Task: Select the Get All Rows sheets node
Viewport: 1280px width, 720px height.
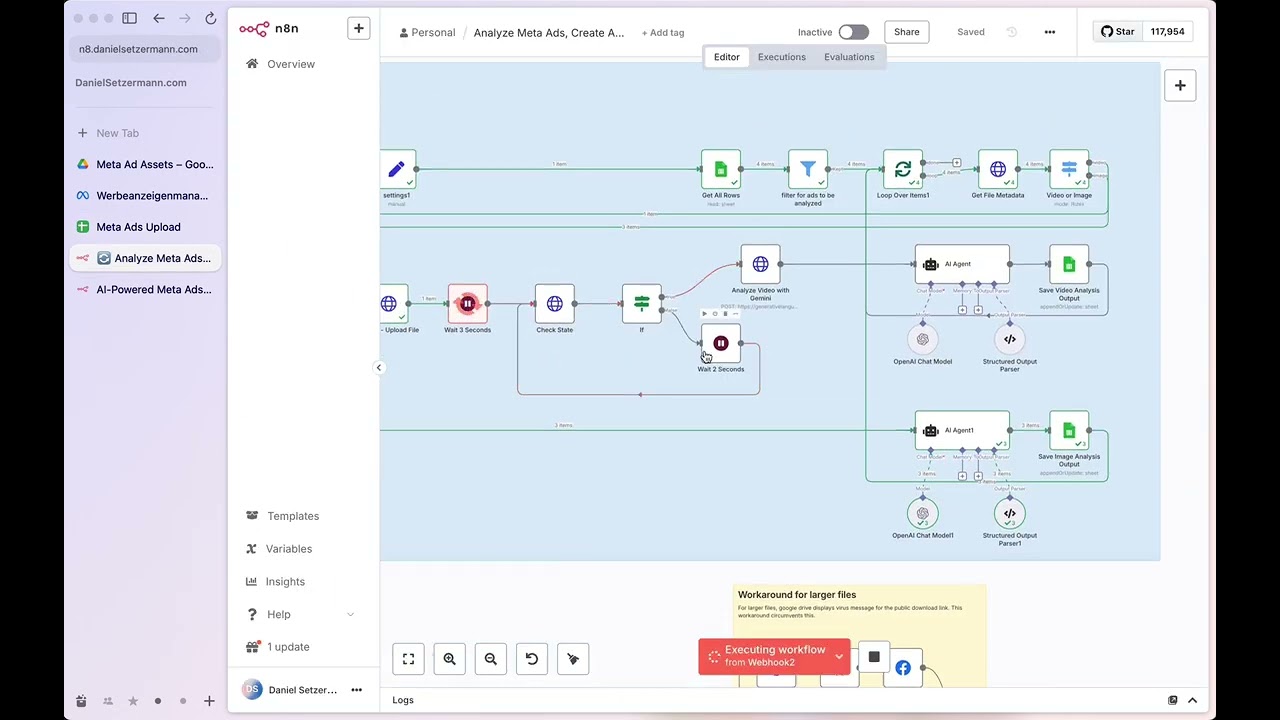Action: 720,169
